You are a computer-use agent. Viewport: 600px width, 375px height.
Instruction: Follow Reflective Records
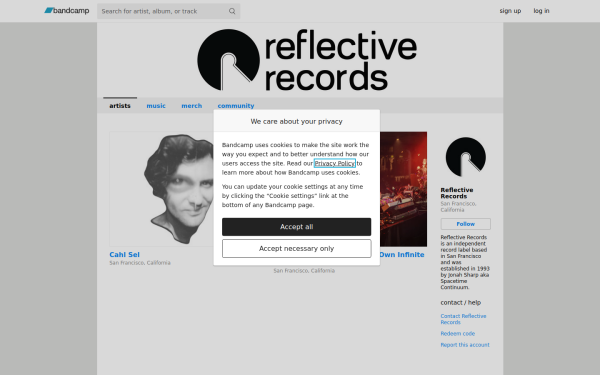click(x=466, y=224)
